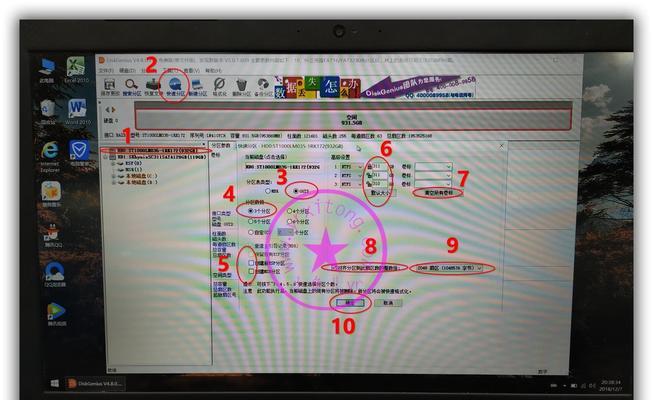The height and width of the screenshot is (400, 653).
Task: Click the Delete Partition trash icon
Action: (242, 86)
